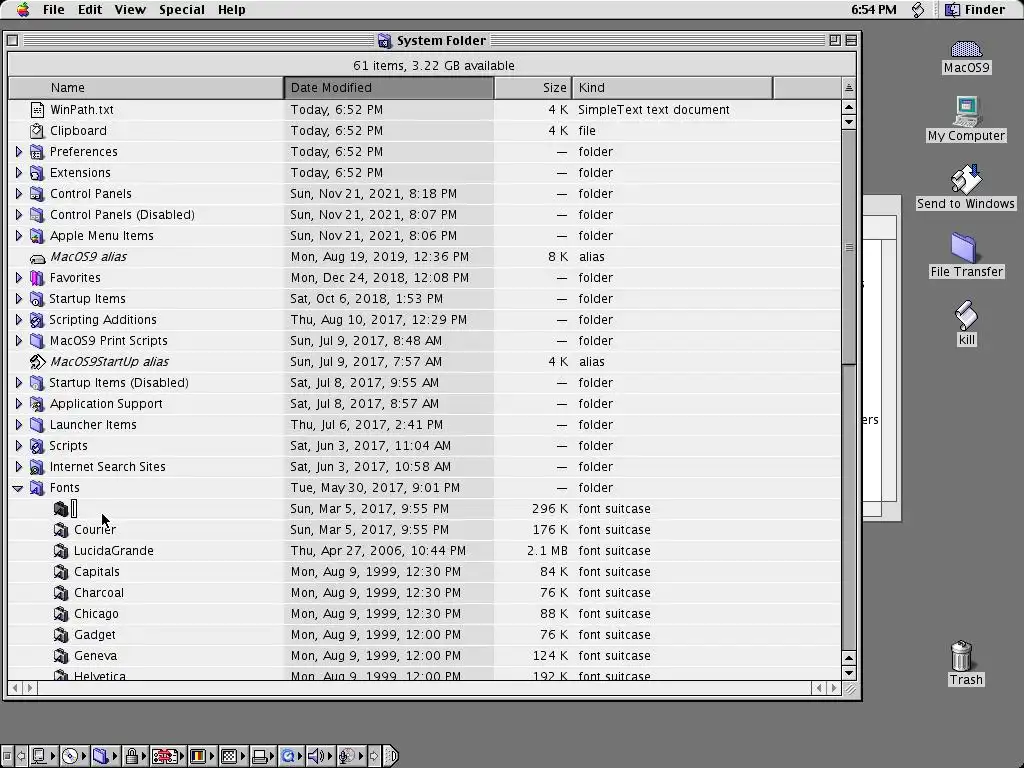The height and width of the screenshot is (768, 1024).
Task: Open Control Strip file sharing folder module
Action: point(104,756)
